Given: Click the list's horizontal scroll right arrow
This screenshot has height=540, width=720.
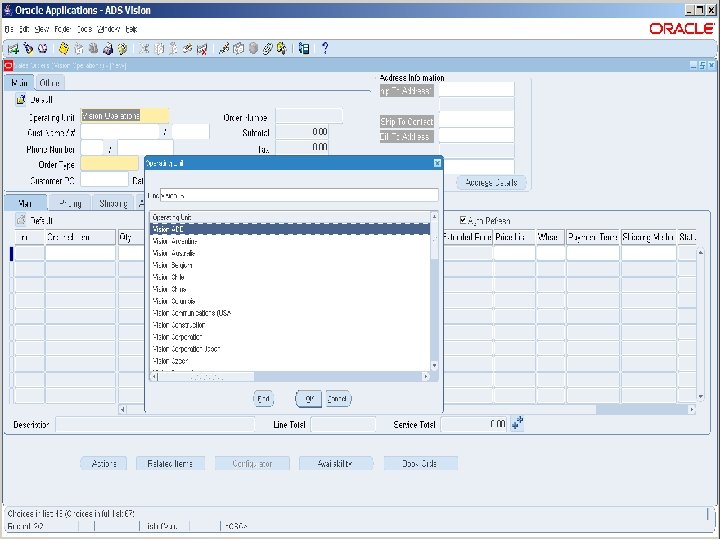Looking at the screenshot, I should point(426,377).
